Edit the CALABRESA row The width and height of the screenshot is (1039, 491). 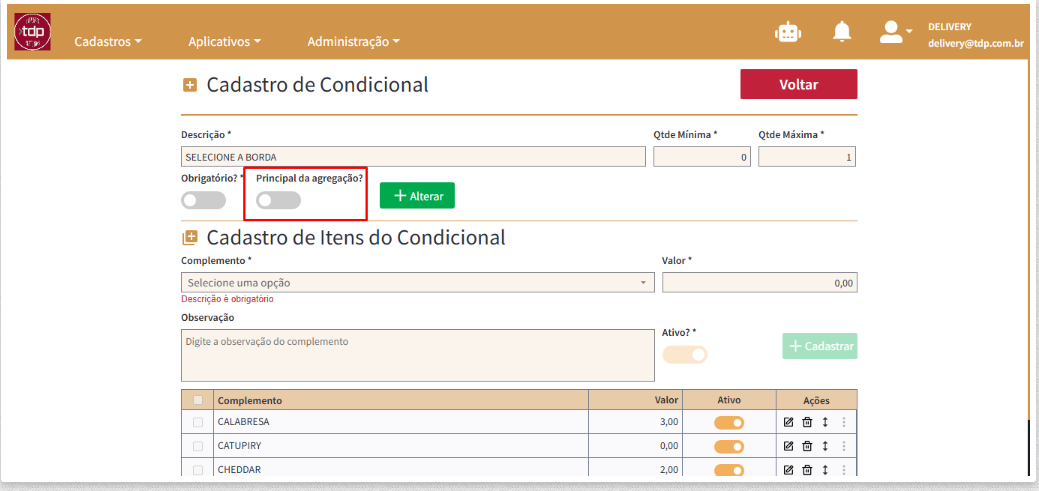point(789,422)
